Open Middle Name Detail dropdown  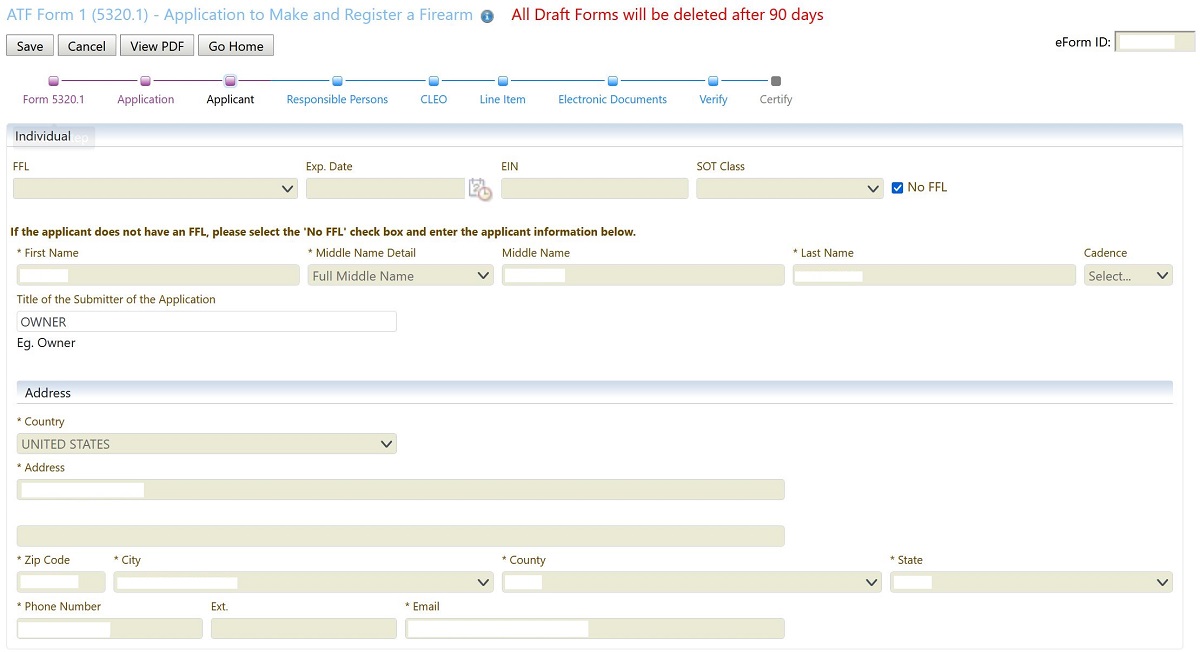[x=400, y=276]
